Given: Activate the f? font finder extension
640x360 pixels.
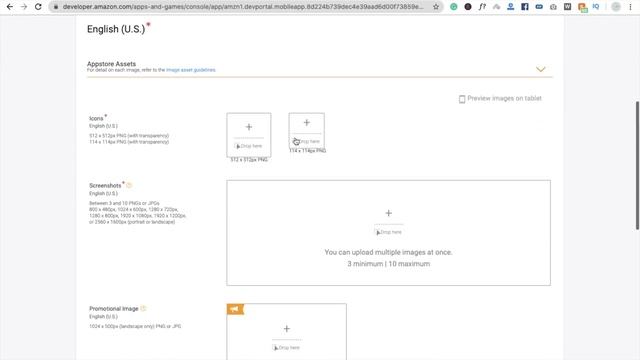Looking at the screenshot, I should coord(482,7).
